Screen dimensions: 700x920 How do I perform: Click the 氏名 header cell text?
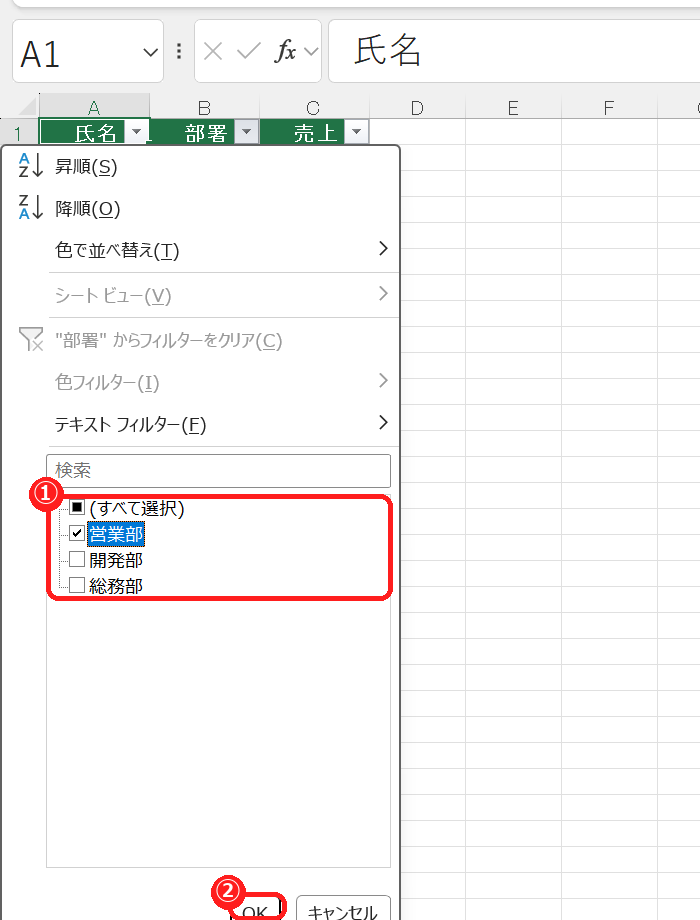coord(96,133)
